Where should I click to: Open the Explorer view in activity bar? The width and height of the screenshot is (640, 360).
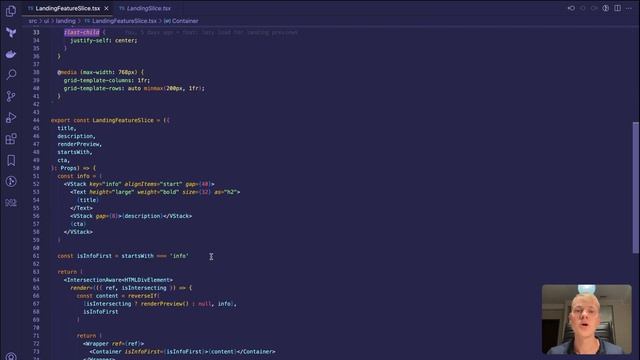[x=11, y=11]
